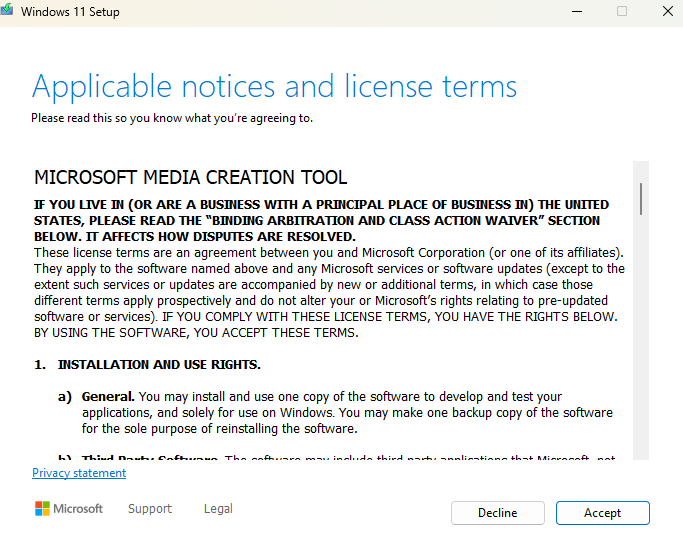This screenshot has height=547, width=683.
Task: Accept the license terms
Action: tap(602, 513)
